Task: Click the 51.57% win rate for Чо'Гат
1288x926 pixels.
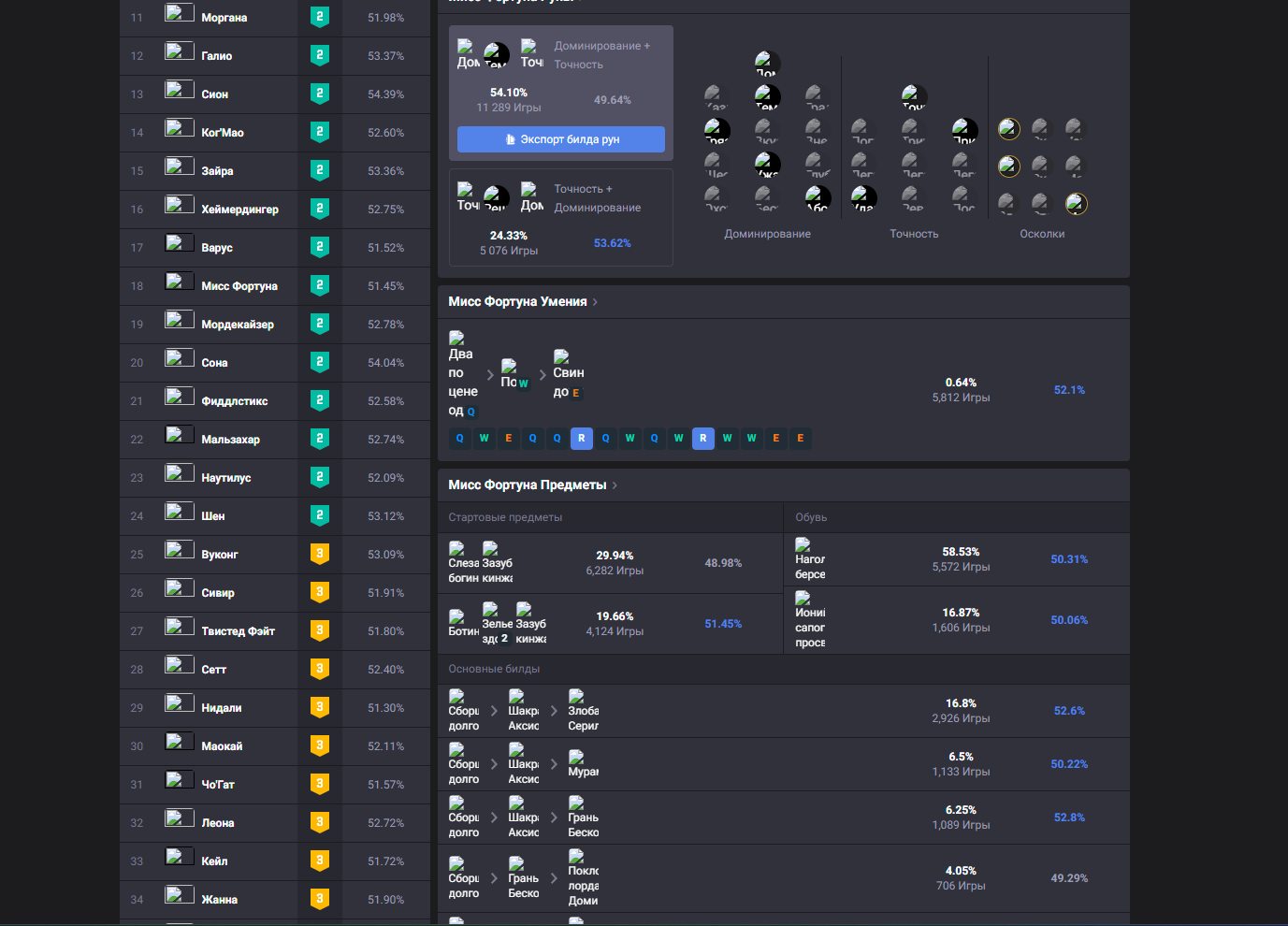Action: 386,785
